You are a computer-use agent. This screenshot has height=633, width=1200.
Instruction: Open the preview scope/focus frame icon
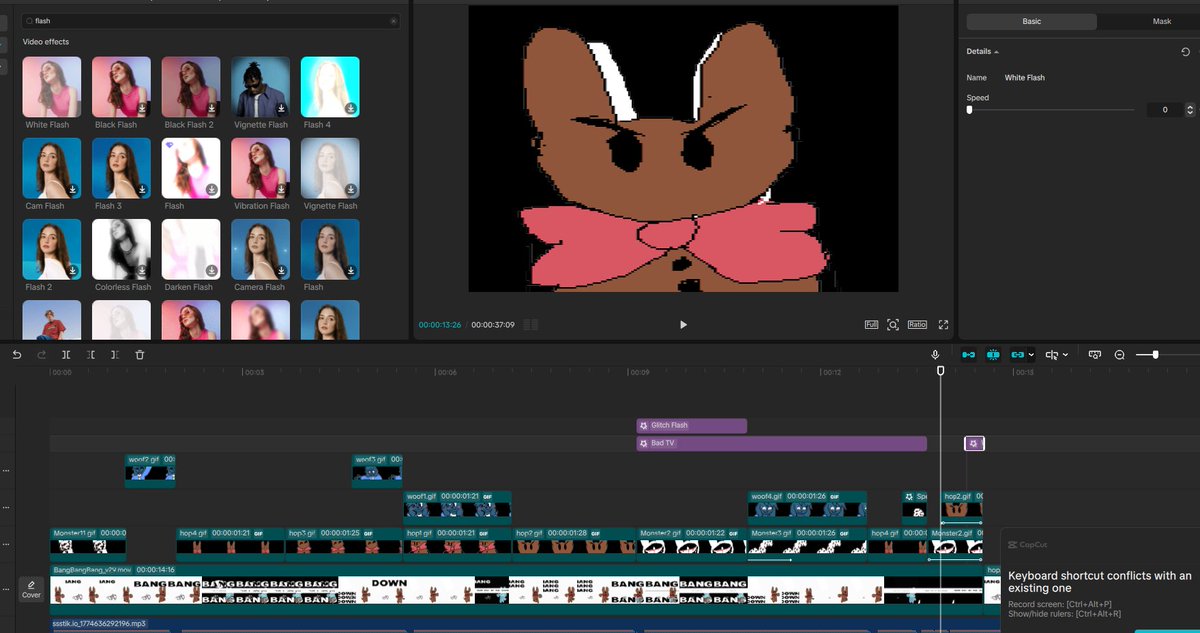(893, 325)
